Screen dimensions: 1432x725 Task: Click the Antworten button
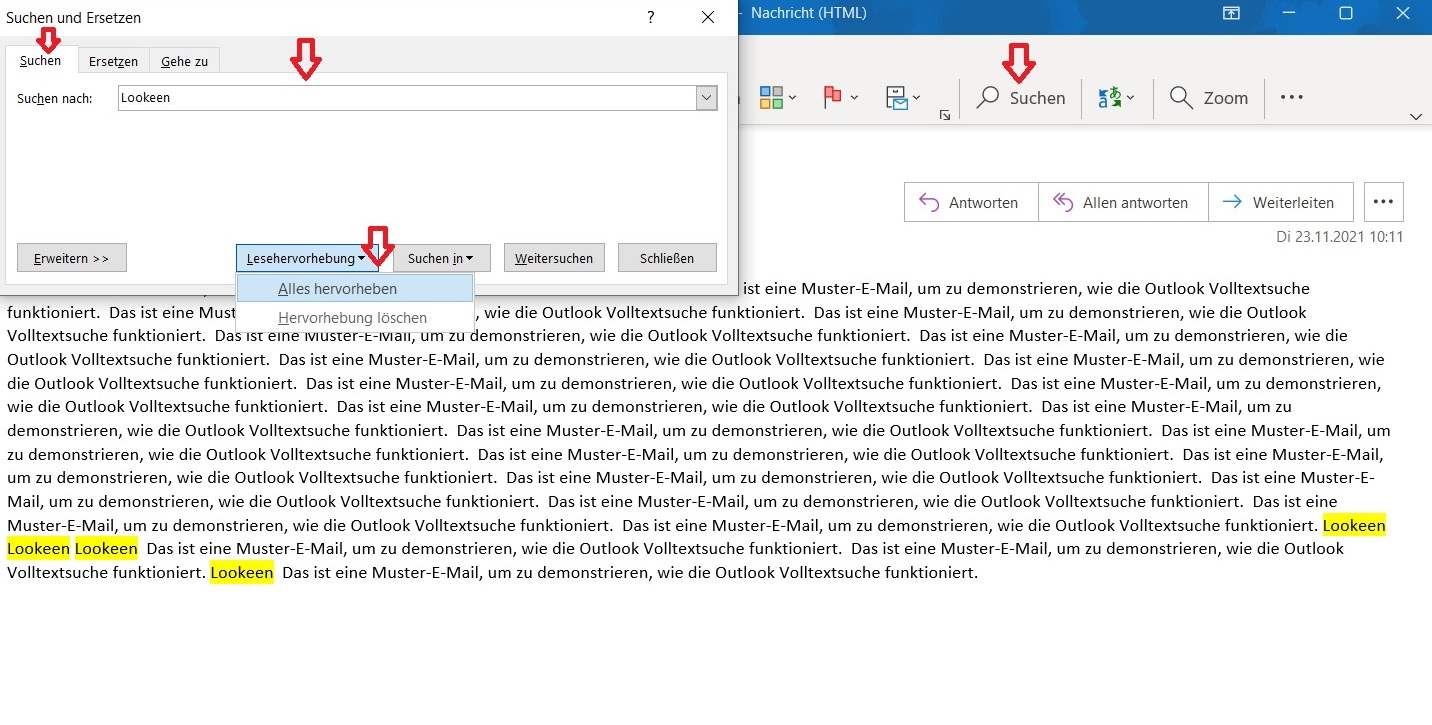[x=971, y=202]
